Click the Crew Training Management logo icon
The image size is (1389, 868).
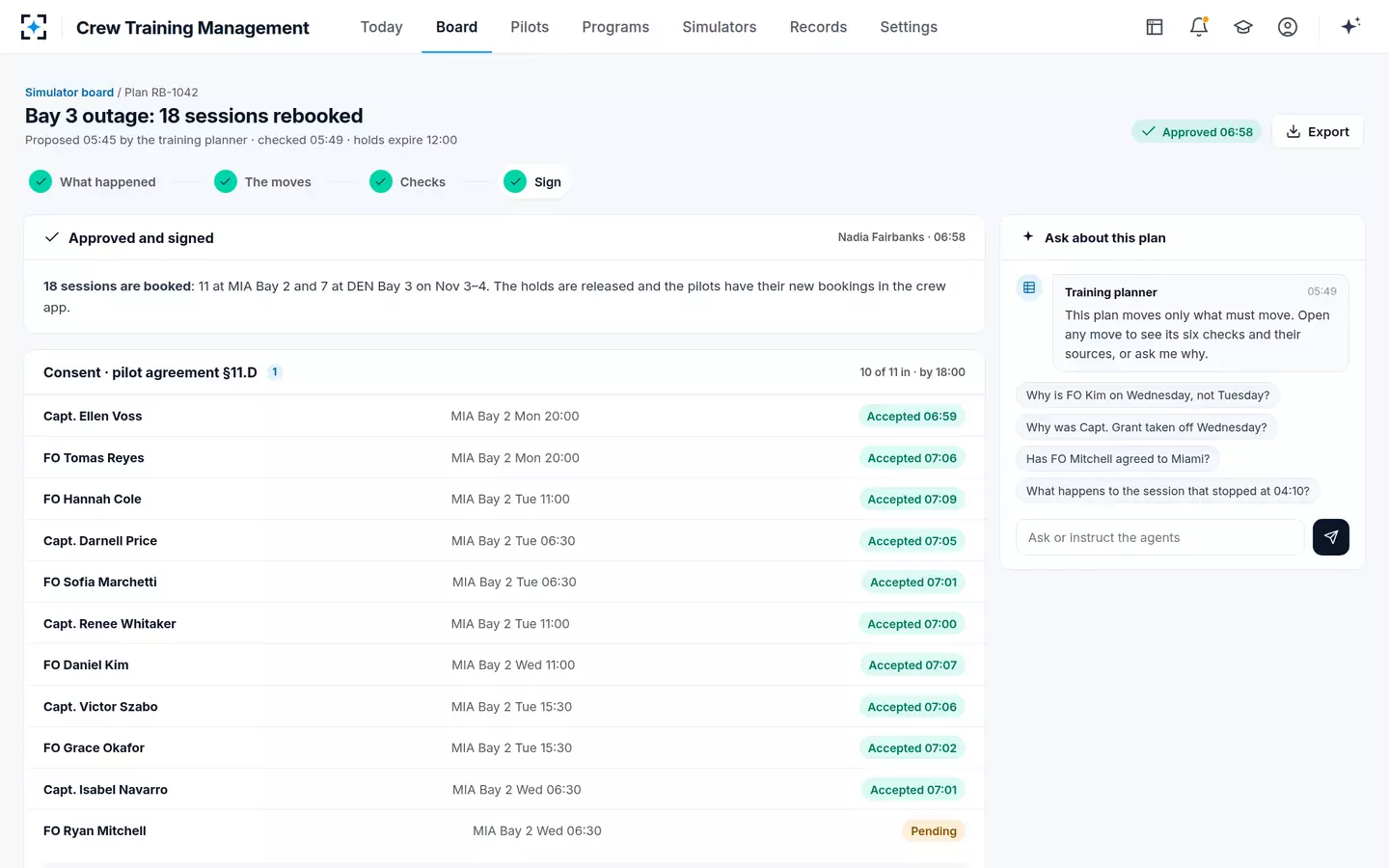coord(34,27)
